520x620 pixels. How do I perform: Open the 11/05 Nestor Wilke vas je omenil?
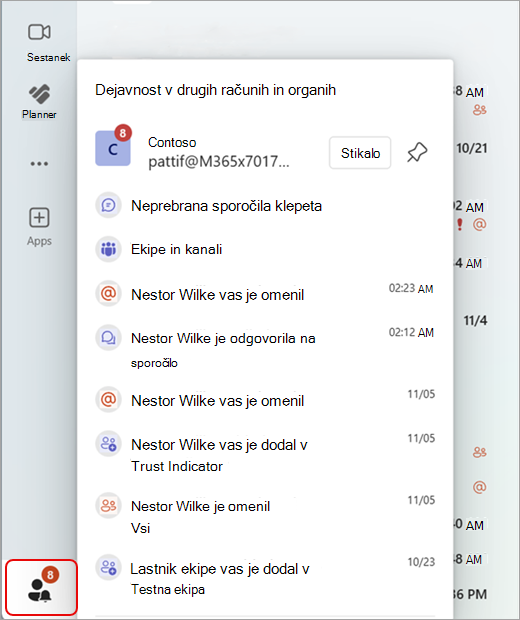(x=265, y=400)
